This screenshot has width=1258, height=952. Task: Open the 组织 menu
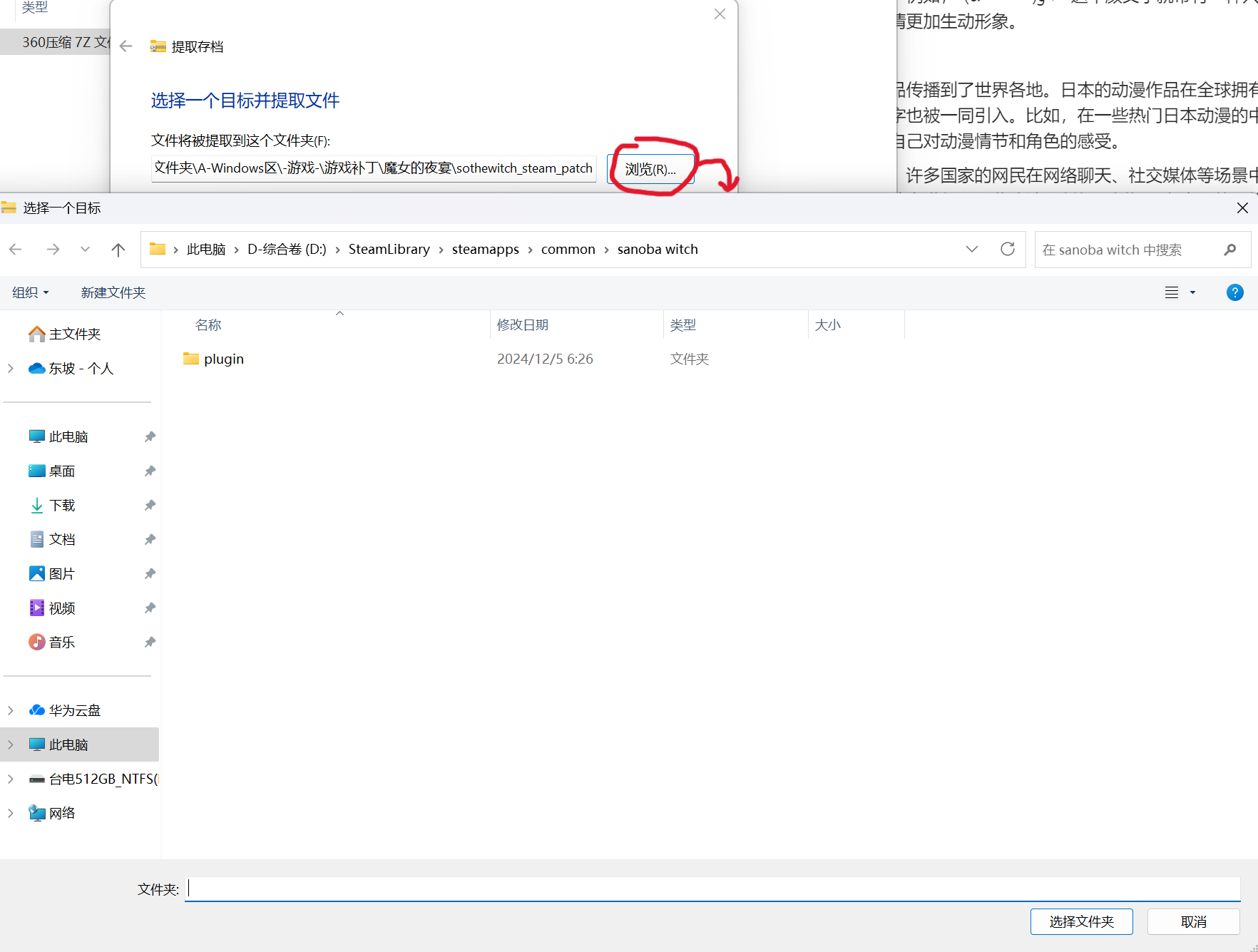(x=31, y=292)
